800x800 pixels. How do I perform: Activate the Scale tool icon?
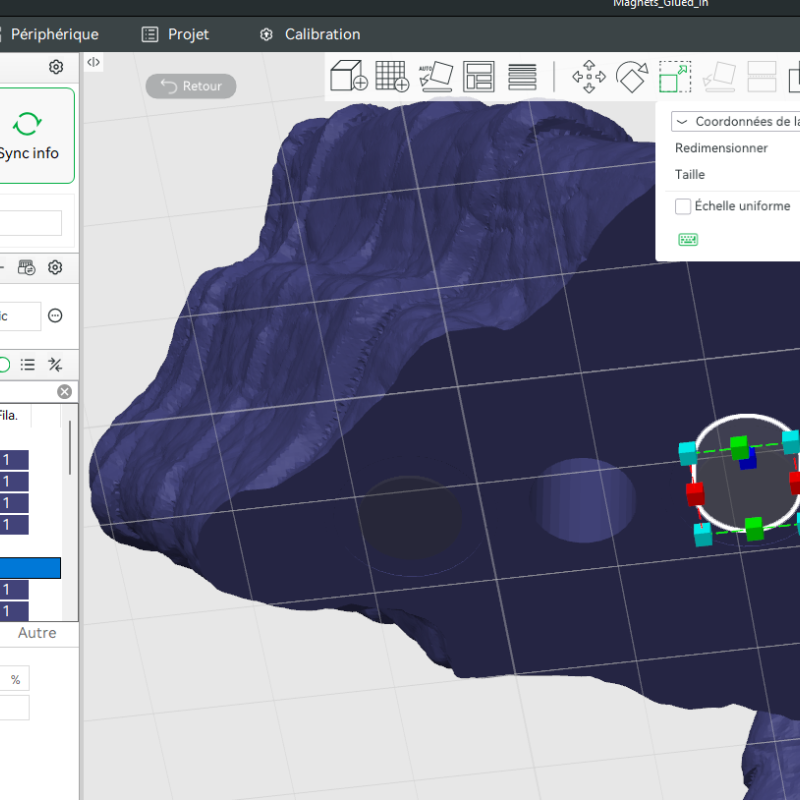674,76
